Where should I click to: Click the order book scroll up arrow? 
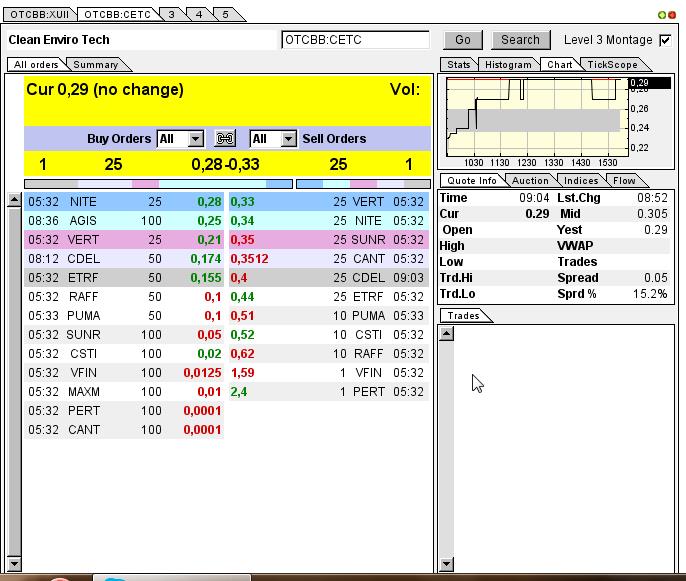point(14,200)
